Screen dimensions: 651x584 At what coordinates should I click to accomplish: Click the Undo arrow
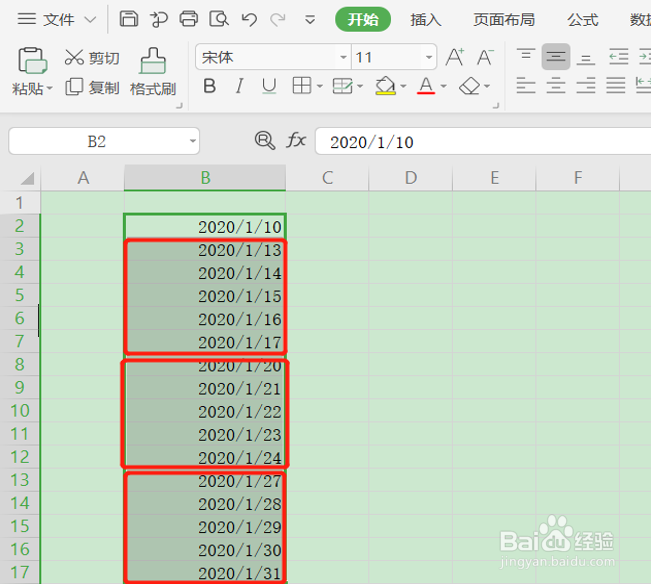tap(249, 19)
